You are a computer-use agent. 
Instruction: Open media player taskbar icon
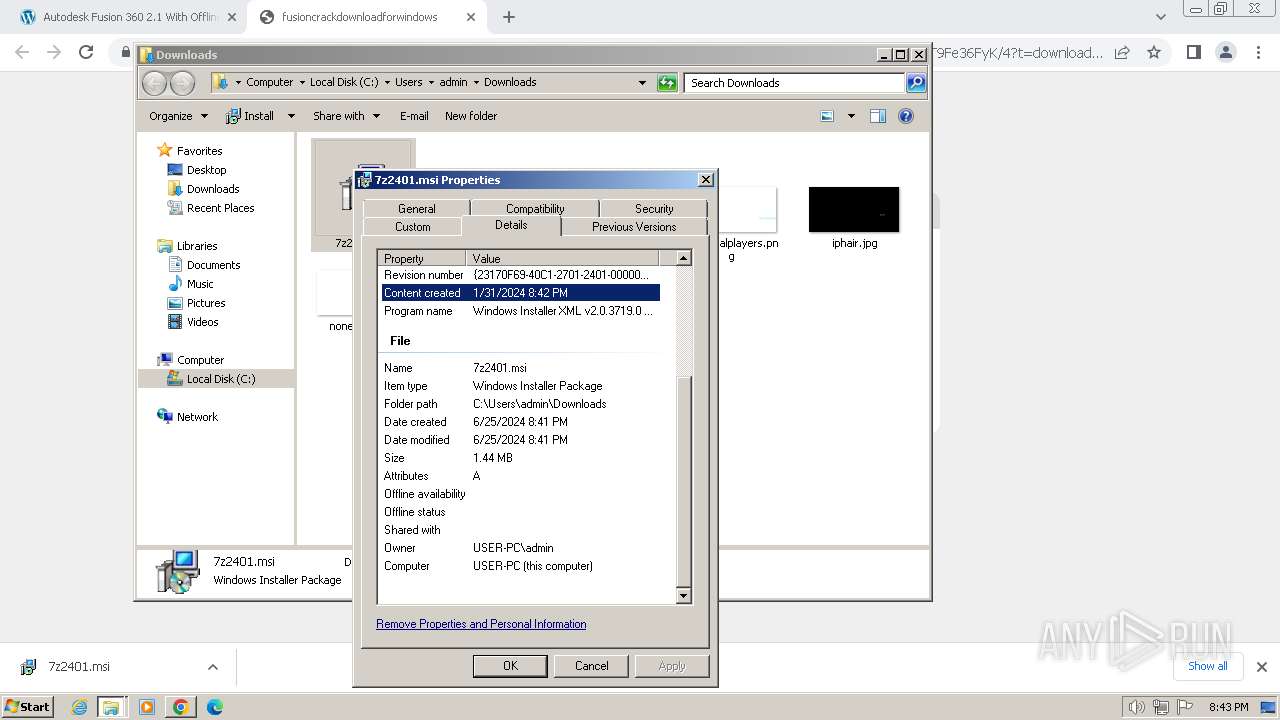coord(147,707)
